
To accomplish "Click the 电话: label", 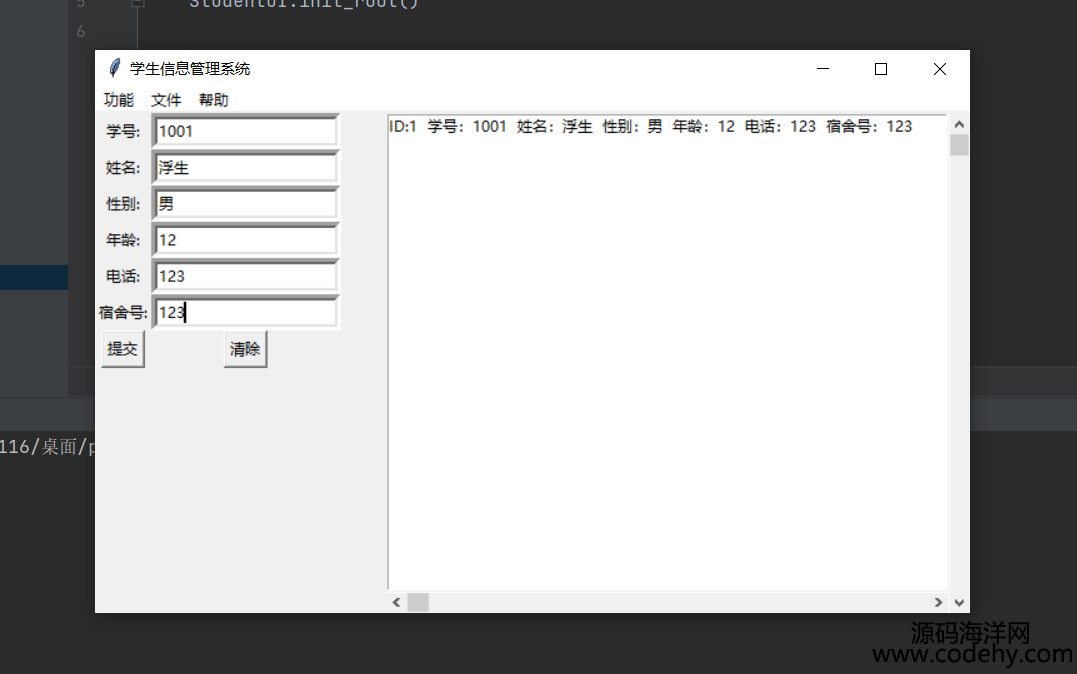I will 123,276.
